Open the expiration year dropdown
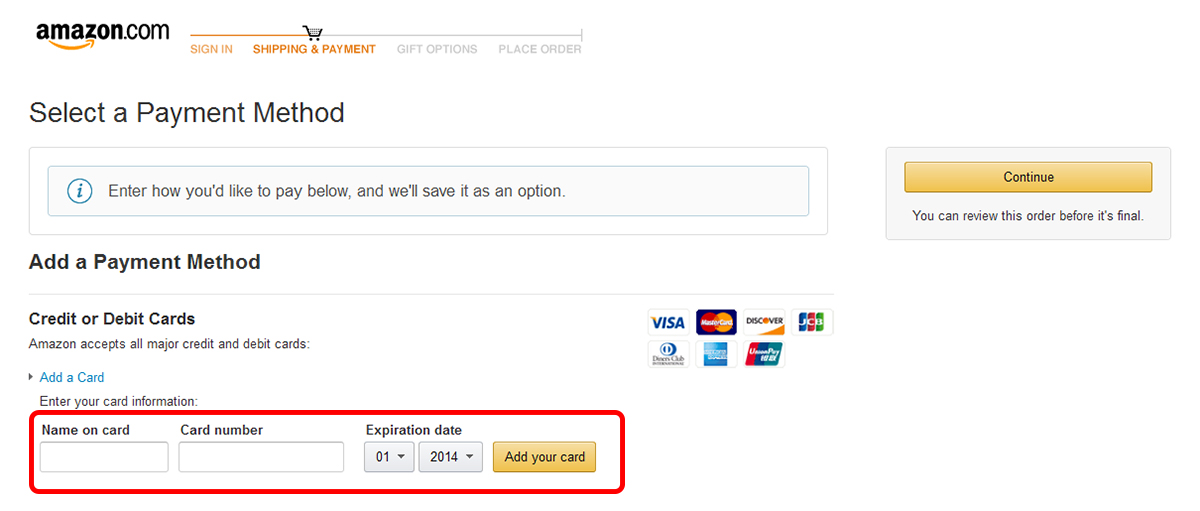1200x511 pixels. (451, 457)
